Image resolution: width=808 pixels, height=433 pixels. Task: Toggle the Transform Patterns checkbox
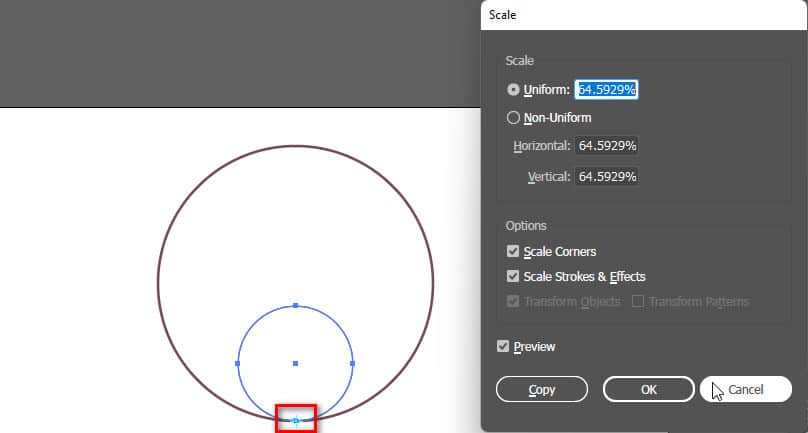pos(637,302)
